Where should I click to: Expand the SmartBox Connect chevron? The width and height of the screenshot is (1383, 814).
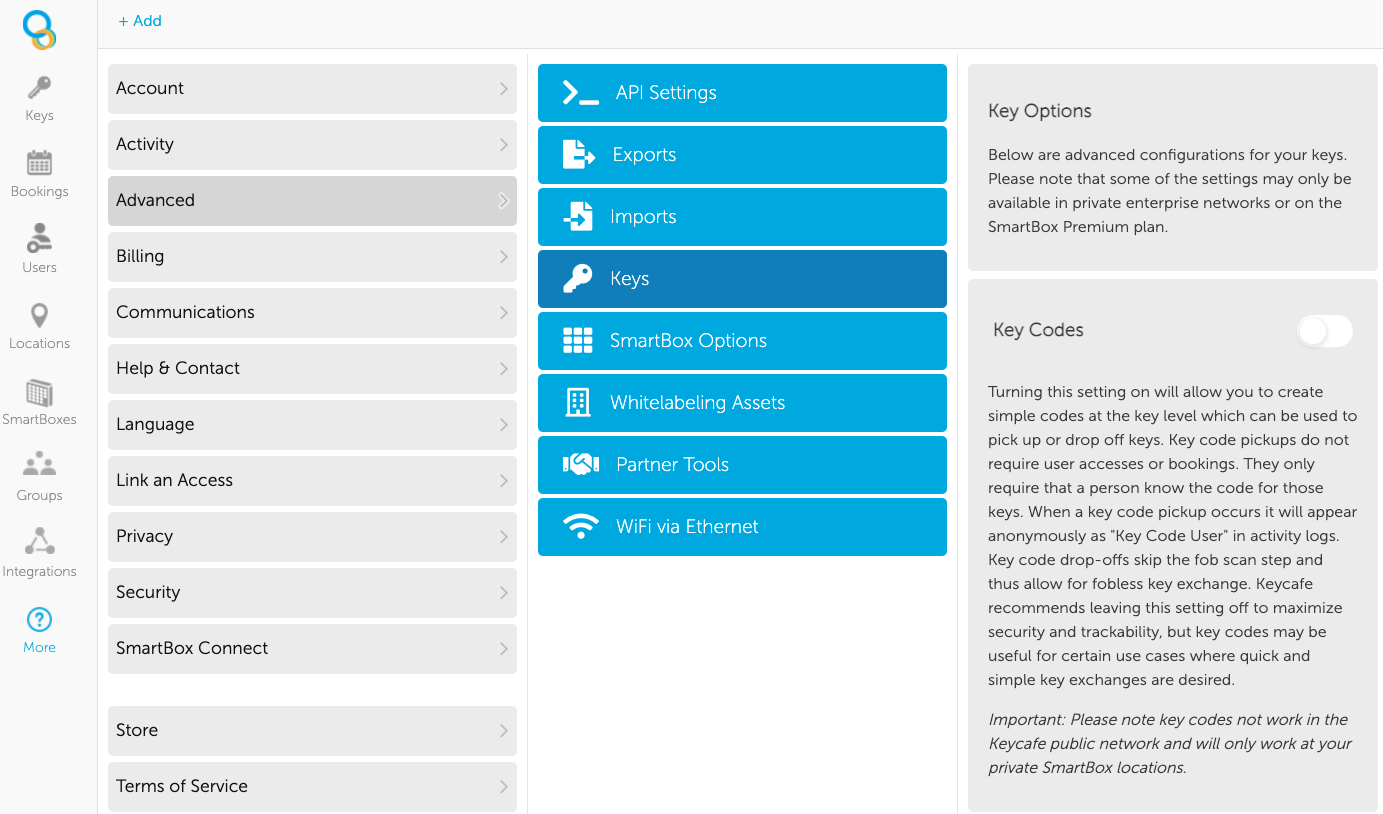coord(504,649)
